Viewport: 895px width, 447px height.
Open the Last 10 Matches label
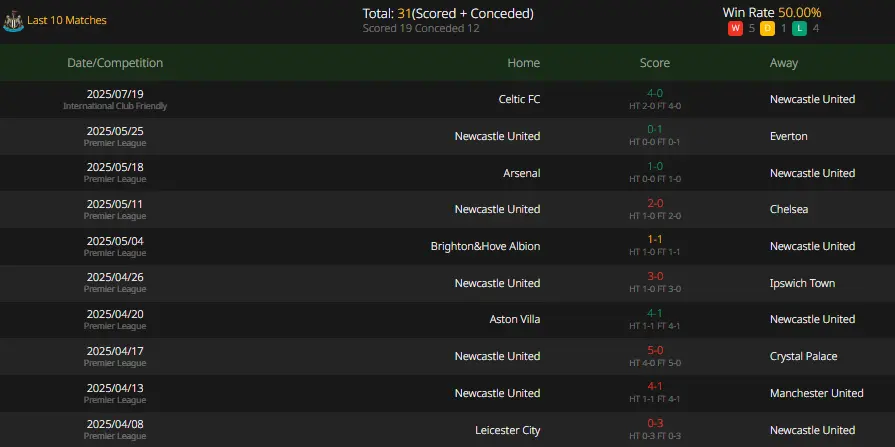pos(67,21)
